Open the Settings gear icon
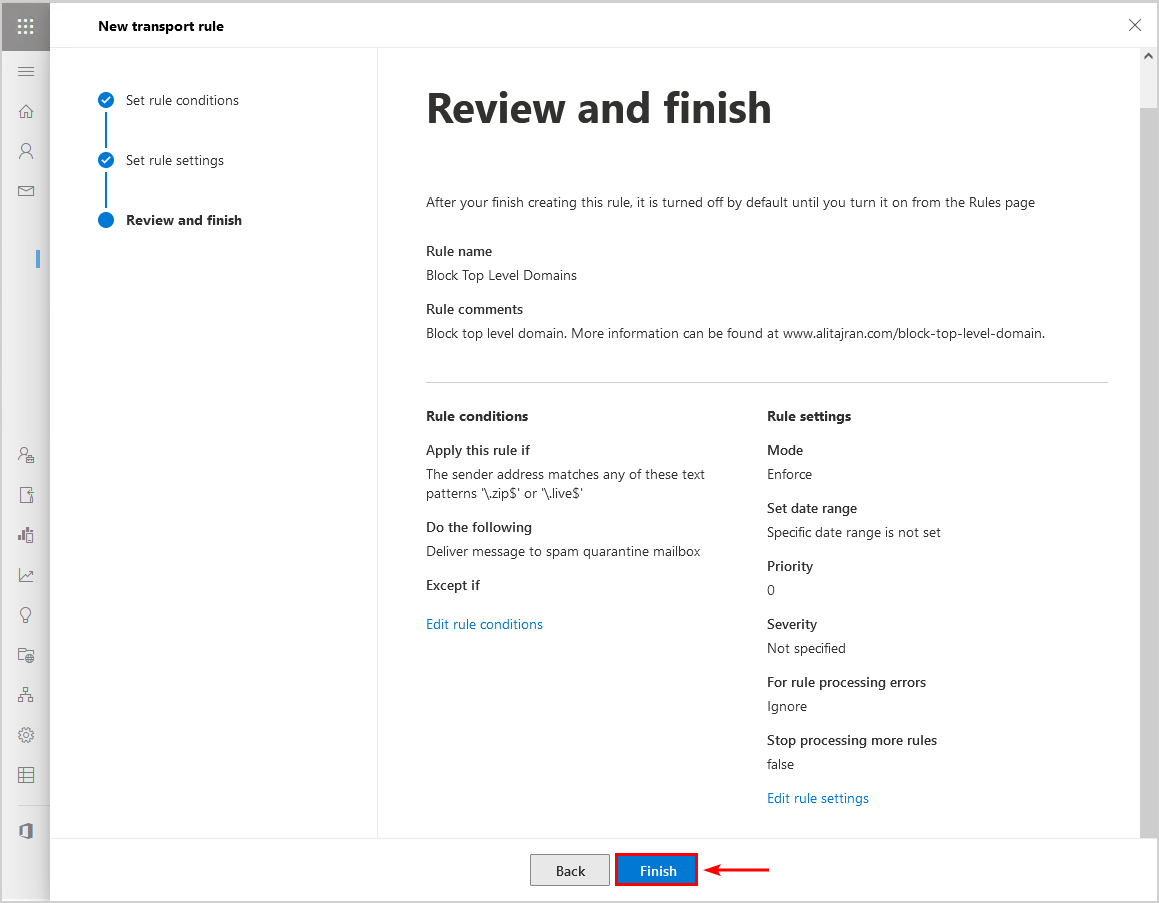1159x903 pixels. point(26,735)
